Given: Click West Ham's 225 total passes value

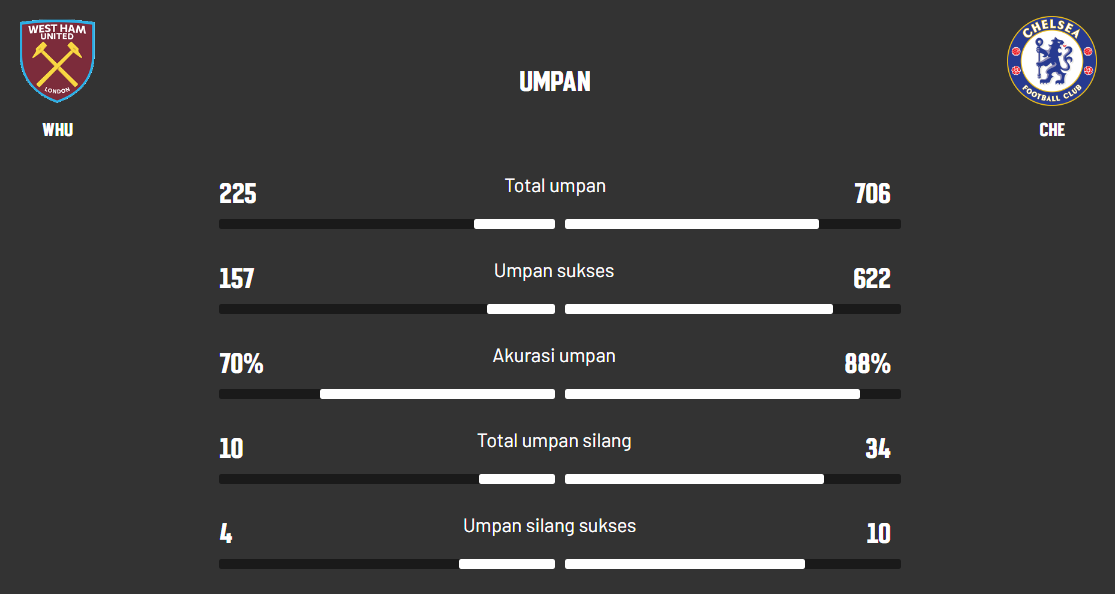Looking at the screenshot, I should pyautogui.click(x=238, y=194).
